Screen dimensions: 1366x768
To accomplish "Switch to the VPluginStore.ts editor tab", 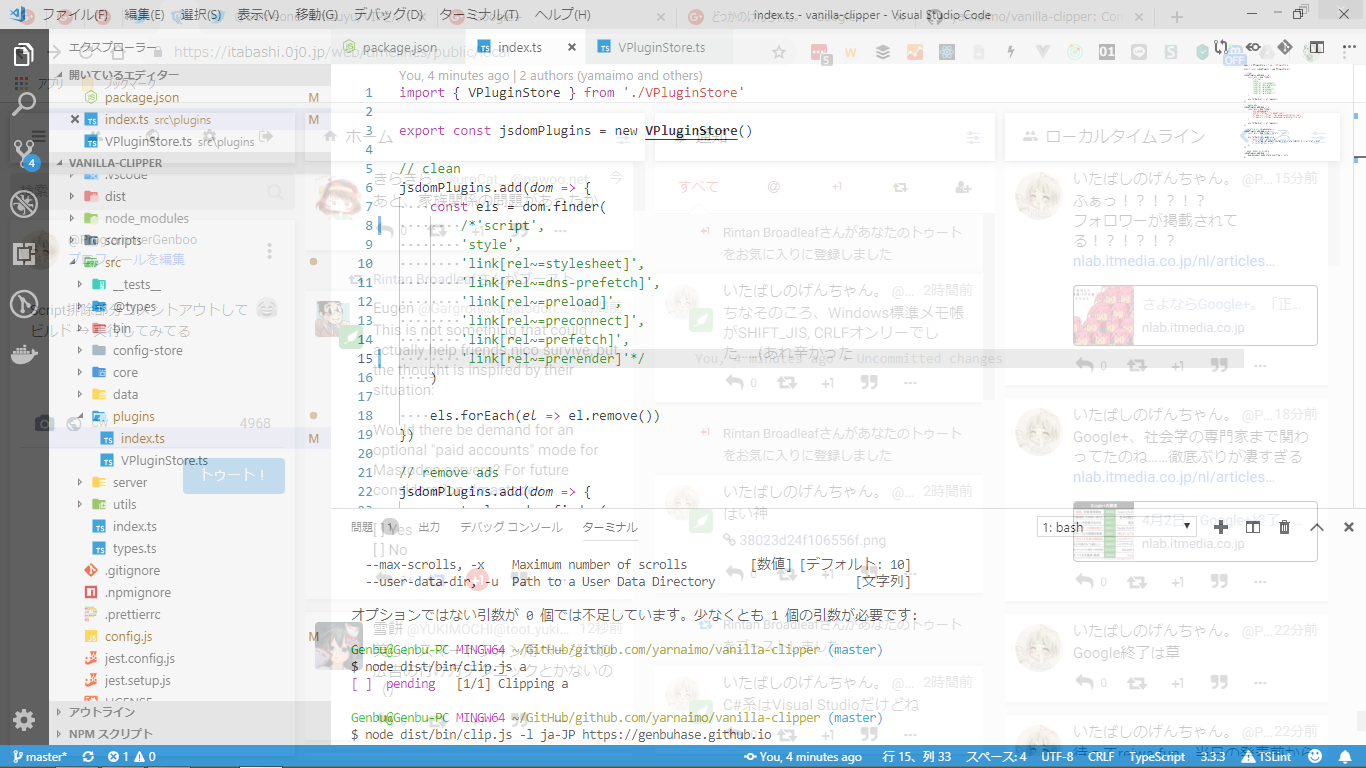I will tap(660, 48).
